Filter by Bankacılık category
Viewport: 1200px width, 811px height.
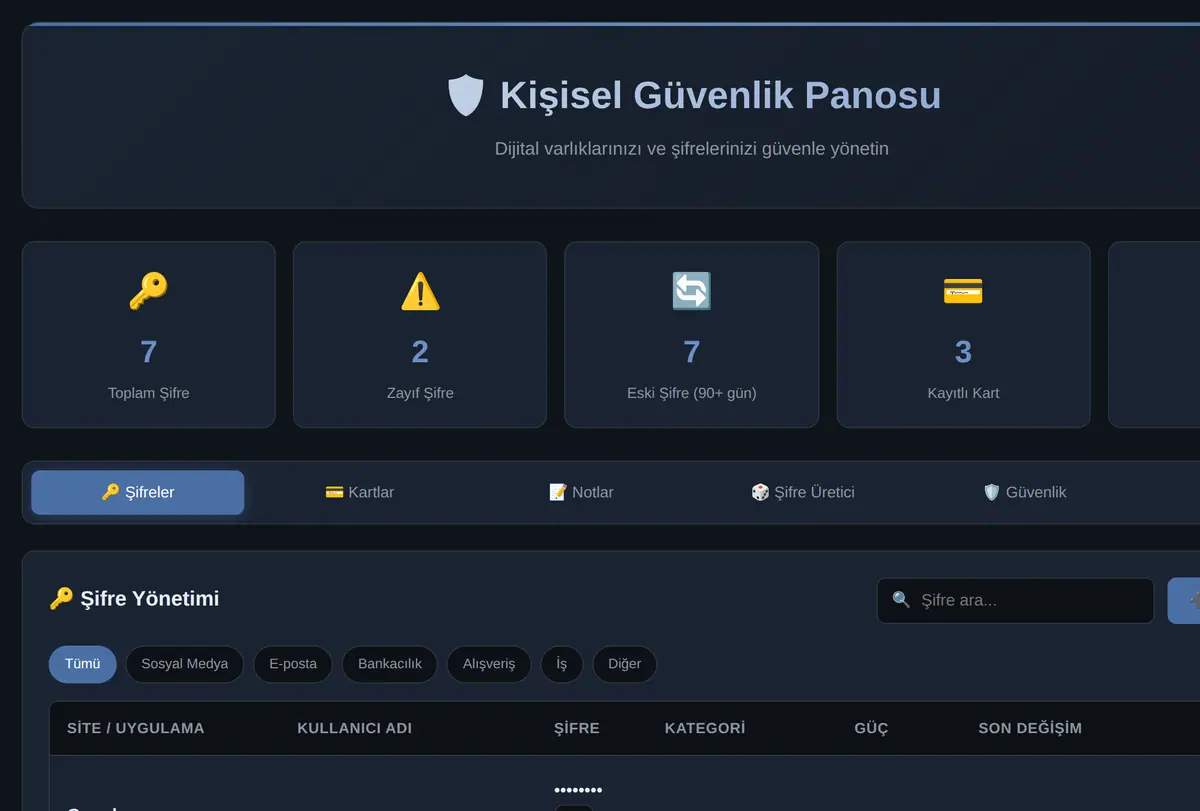pyautogui.click(x=390, y=664)
